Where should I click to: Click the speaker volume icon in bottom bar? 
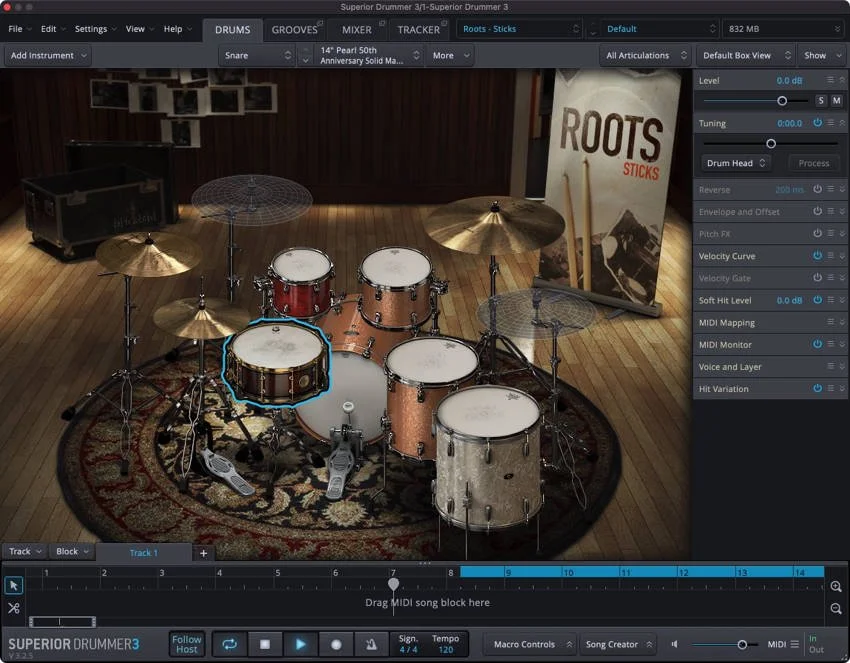674,644
